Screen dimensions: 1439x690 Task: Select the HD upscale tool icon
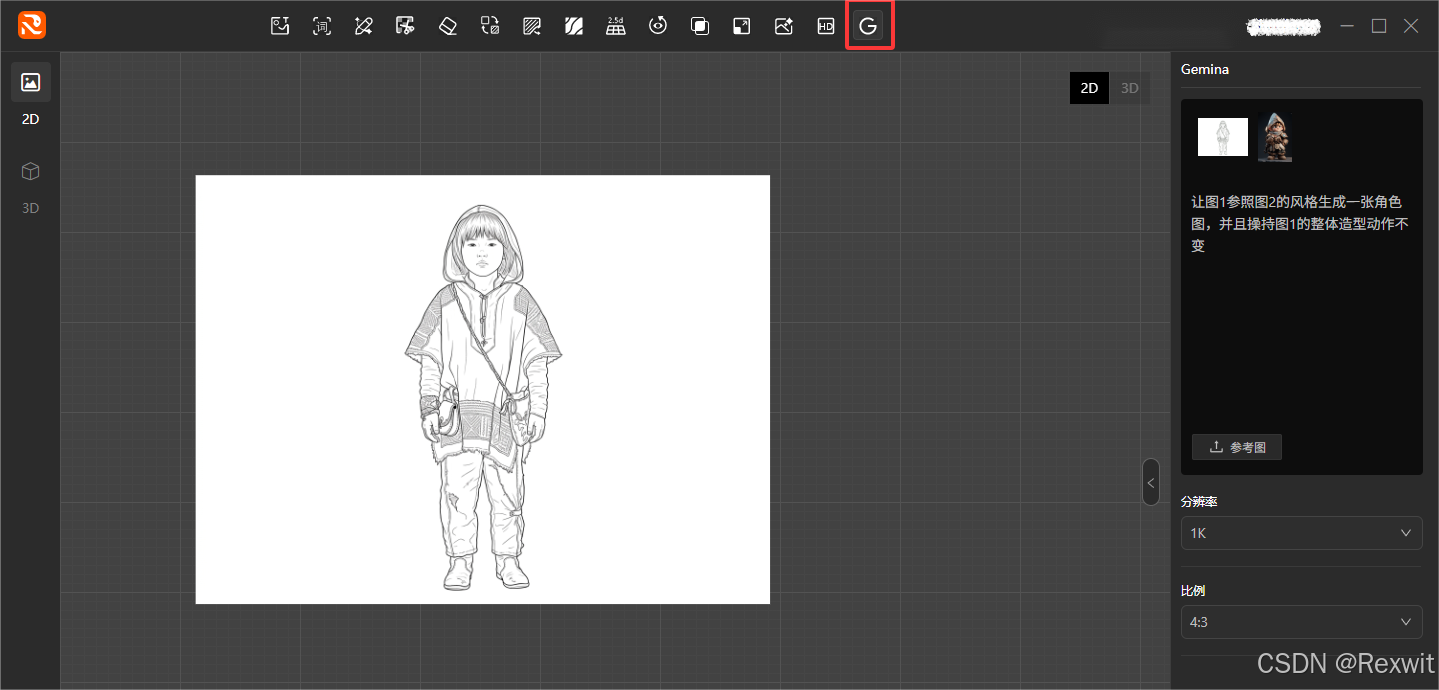click(x=825, y=26)
